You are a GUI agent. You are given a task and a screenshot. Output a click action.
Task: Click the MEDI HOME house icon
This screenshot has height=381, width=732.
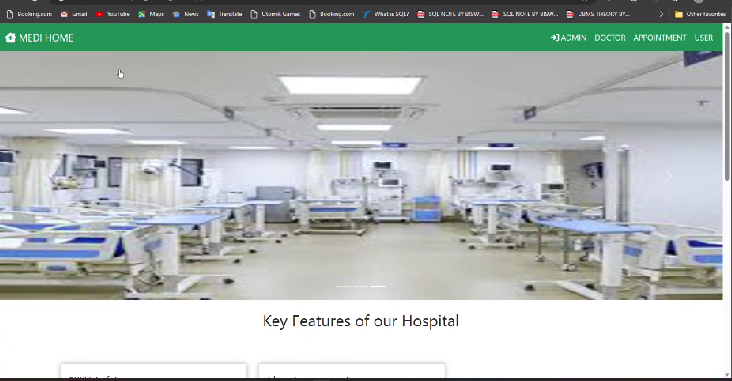10,37
